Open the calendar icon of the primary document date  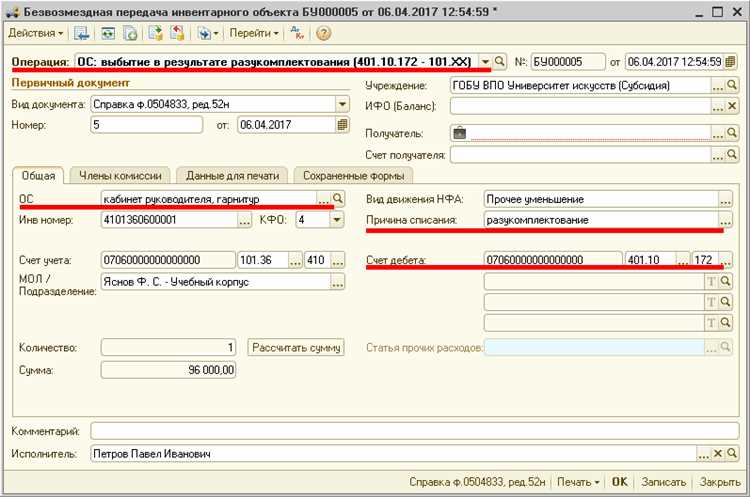(x=342, y=125)
